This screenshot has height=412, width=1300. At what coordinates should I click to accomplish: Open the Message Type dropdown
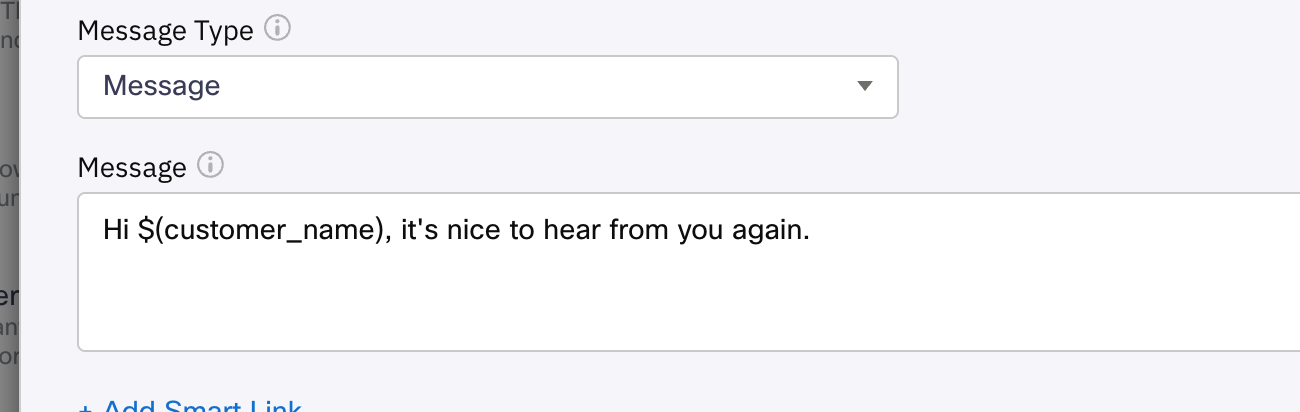pyautogui.click(x=487, y=86)
